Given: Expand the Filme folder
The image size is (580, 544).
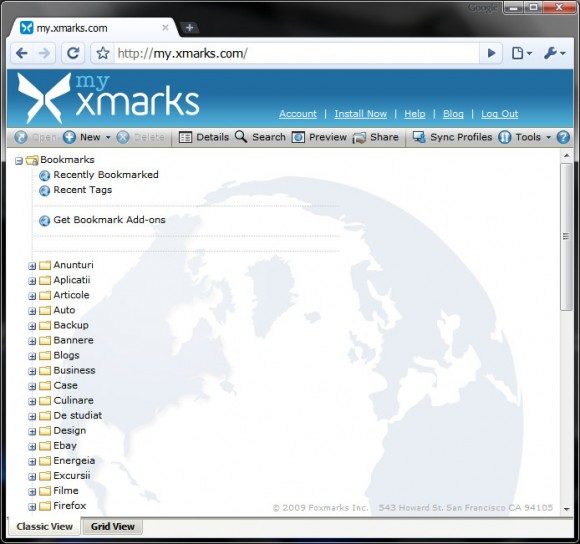Looking at the screenshot, I should tap(32, 491).
